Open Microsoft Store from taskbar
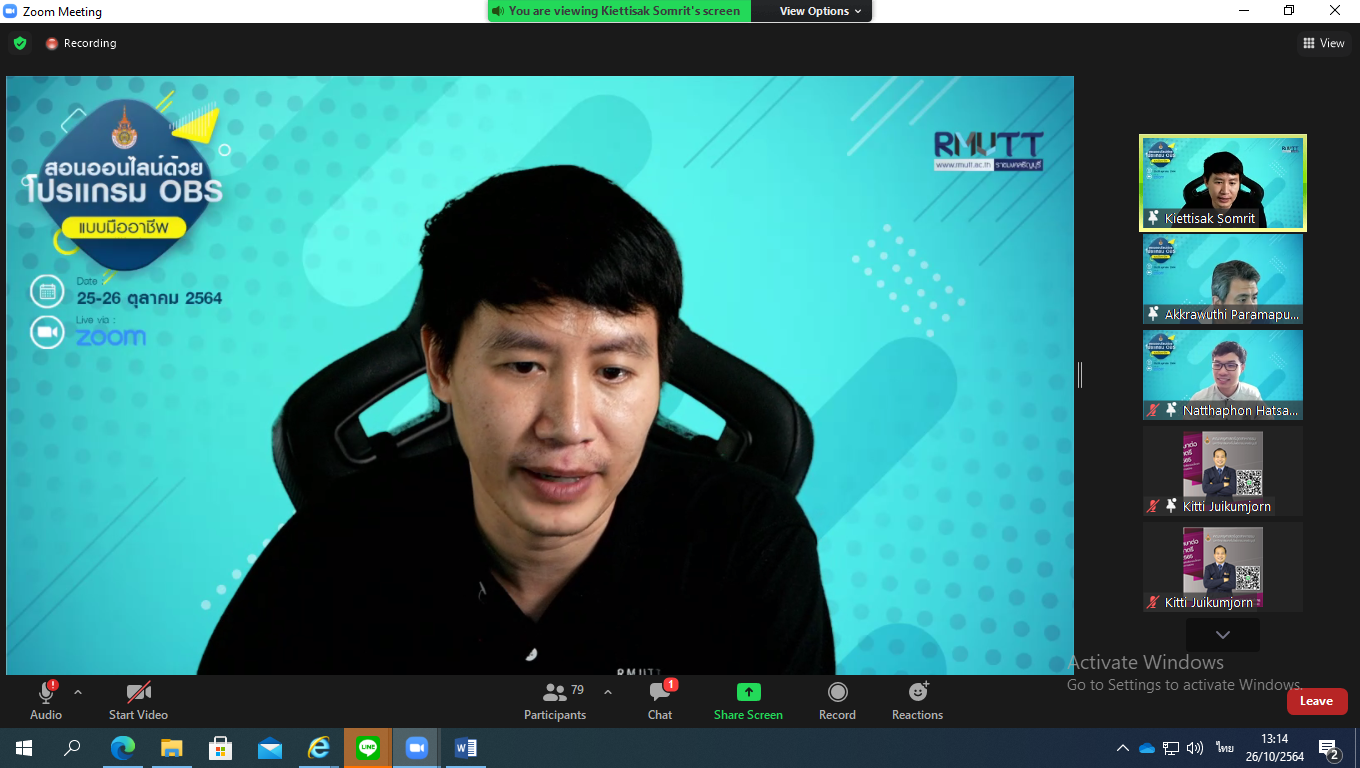Viewport: 1360px width, 768px height. point(220,748)
